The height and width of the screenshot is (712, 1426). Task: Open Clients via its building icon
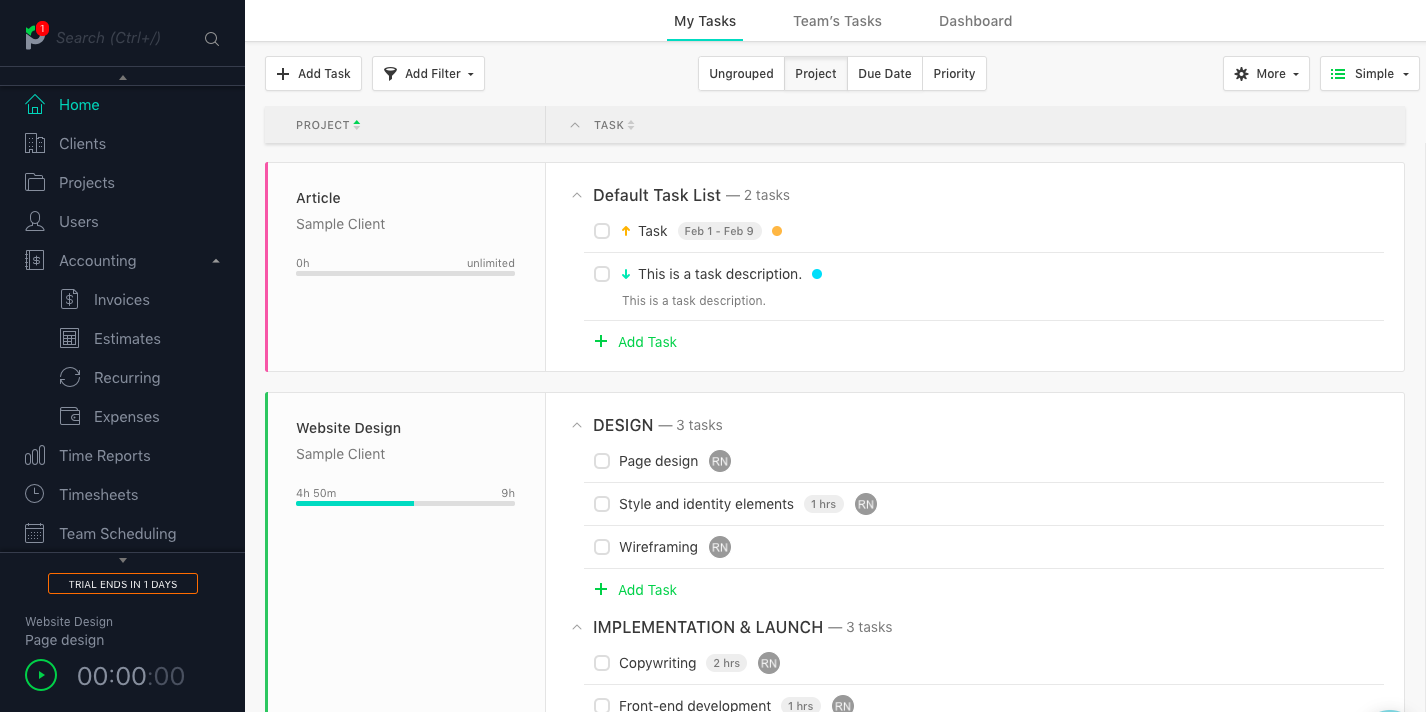35,144
